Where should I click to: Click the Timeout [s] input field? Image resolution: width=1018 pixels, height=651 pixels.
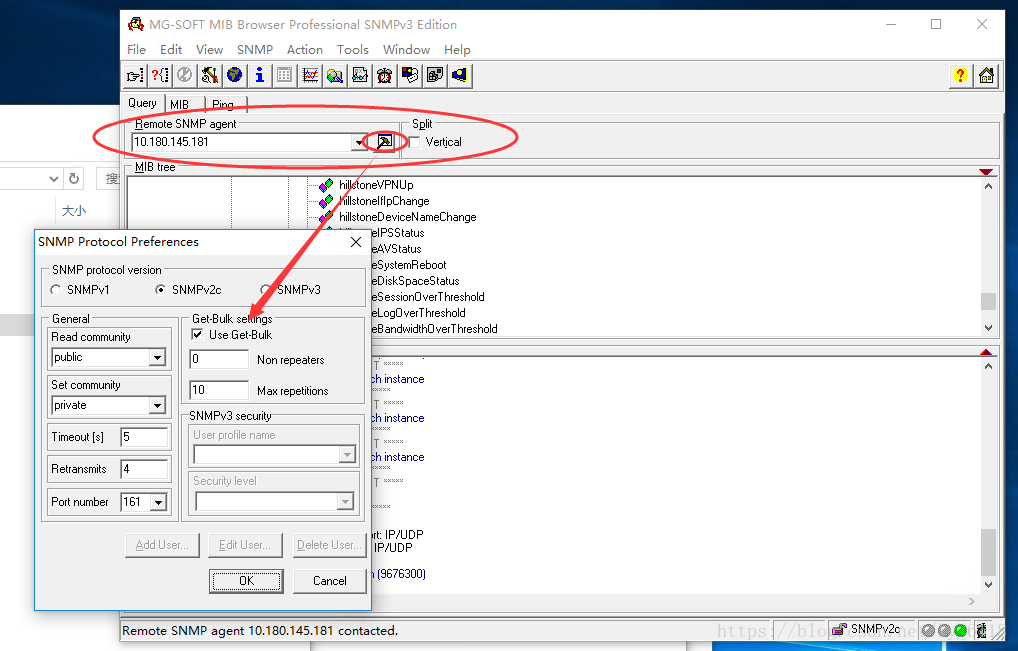coord(144,437)
